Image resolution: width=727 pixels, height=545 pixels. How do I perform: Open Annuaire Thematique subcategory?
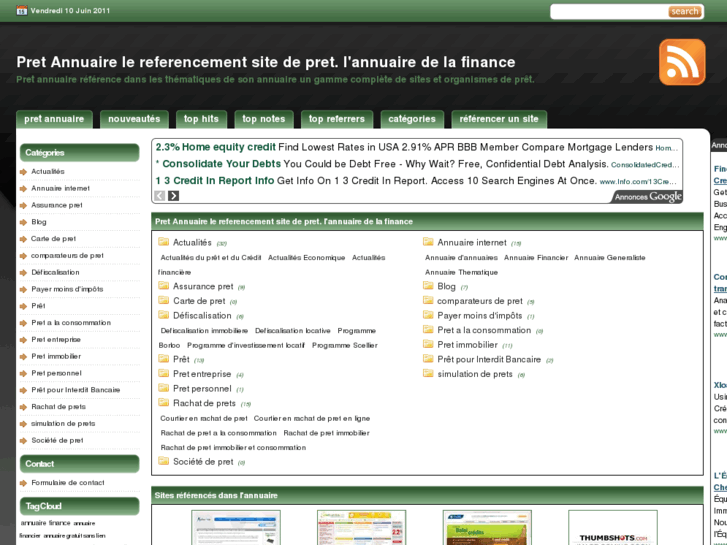(x=461, y=272)
